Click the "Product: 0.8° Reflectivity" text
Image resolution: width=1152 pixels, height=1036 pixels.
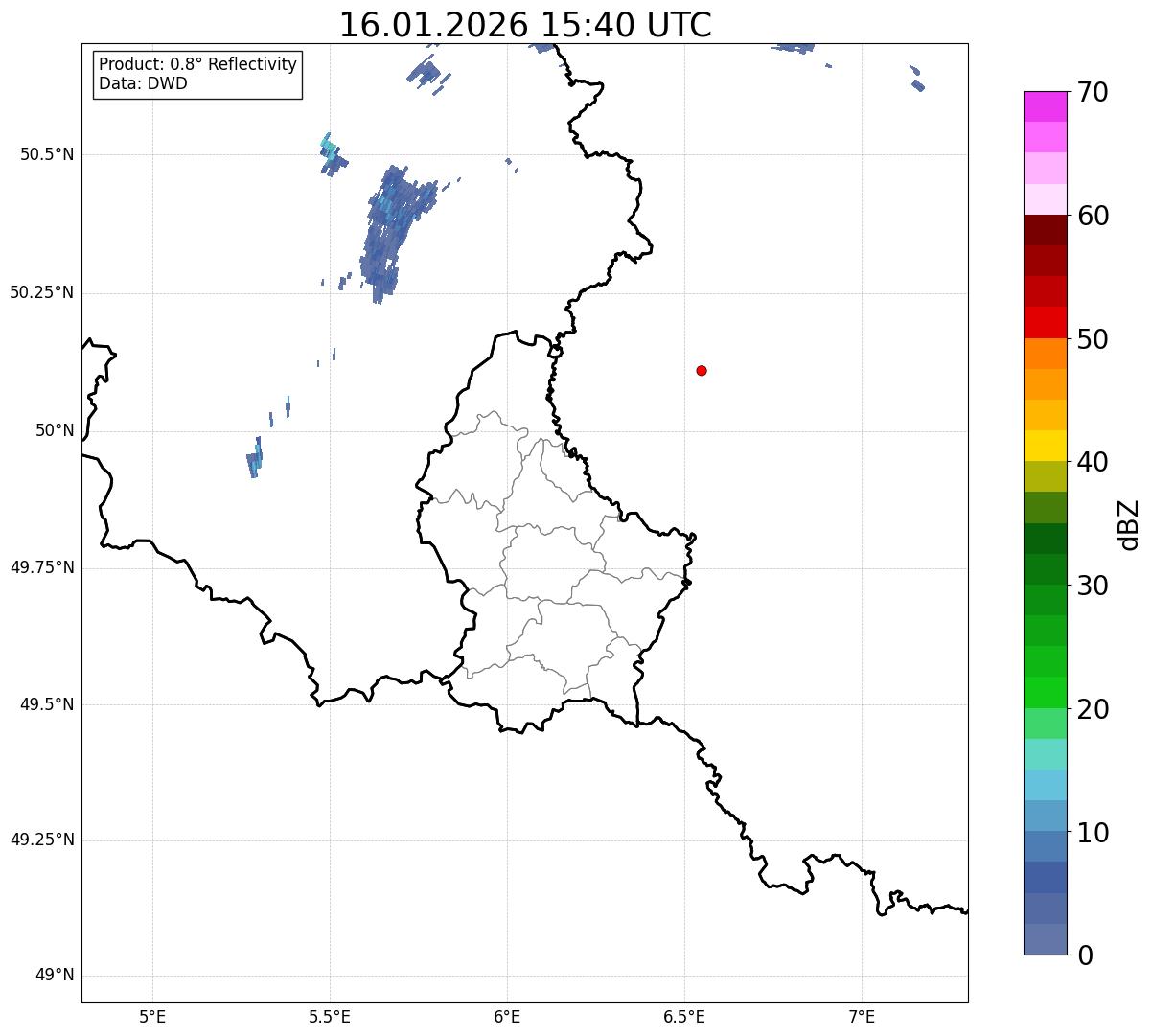pyautogui.click(x=198, y=64)
